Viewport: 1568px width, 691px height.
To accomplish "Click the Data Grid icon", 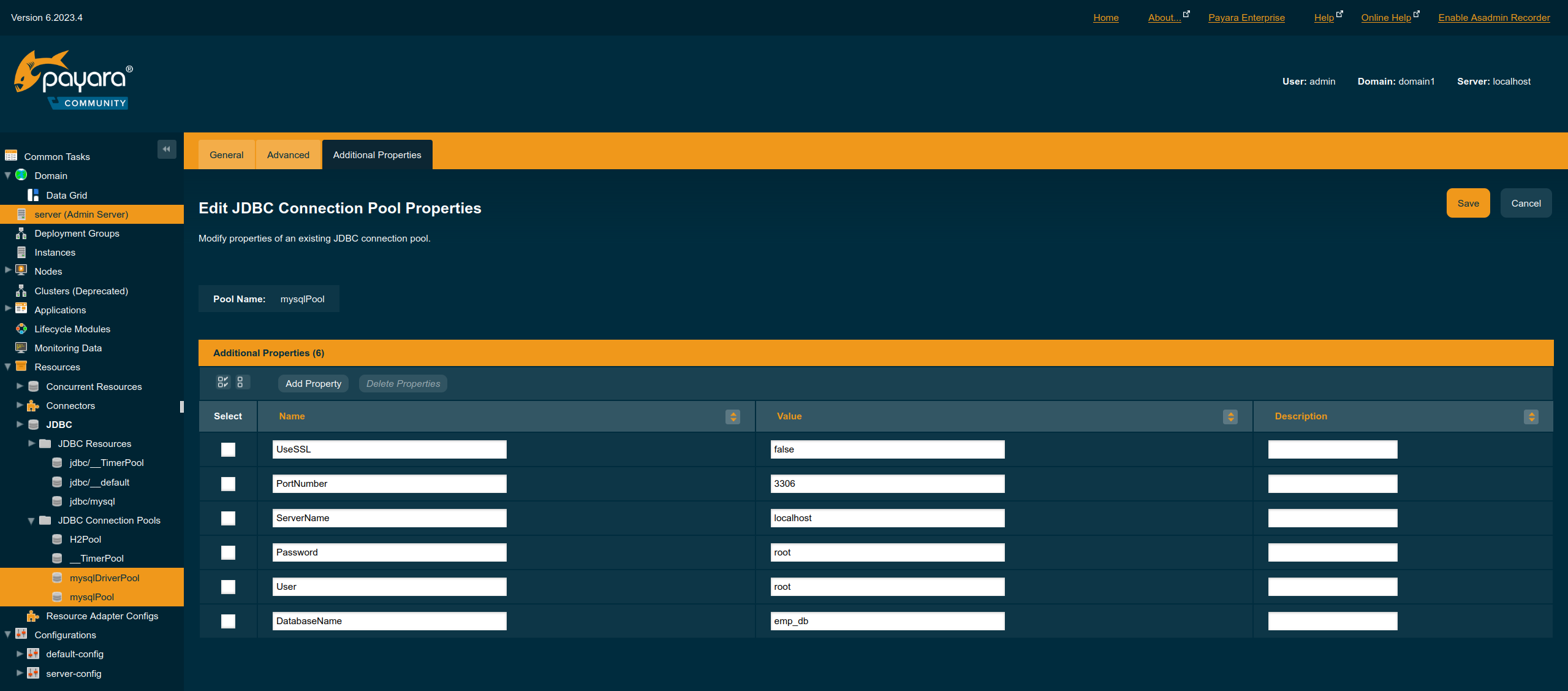I will pyautogui.click(x=33, y=195).
